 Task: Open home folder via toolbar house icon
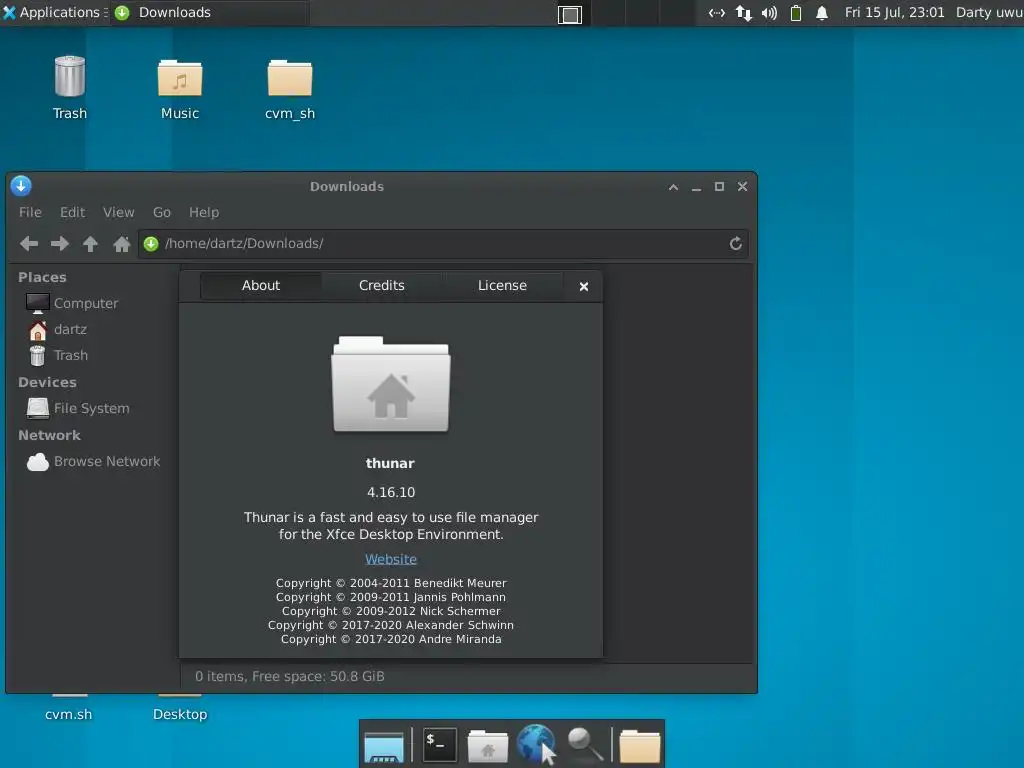click(121, 244)
